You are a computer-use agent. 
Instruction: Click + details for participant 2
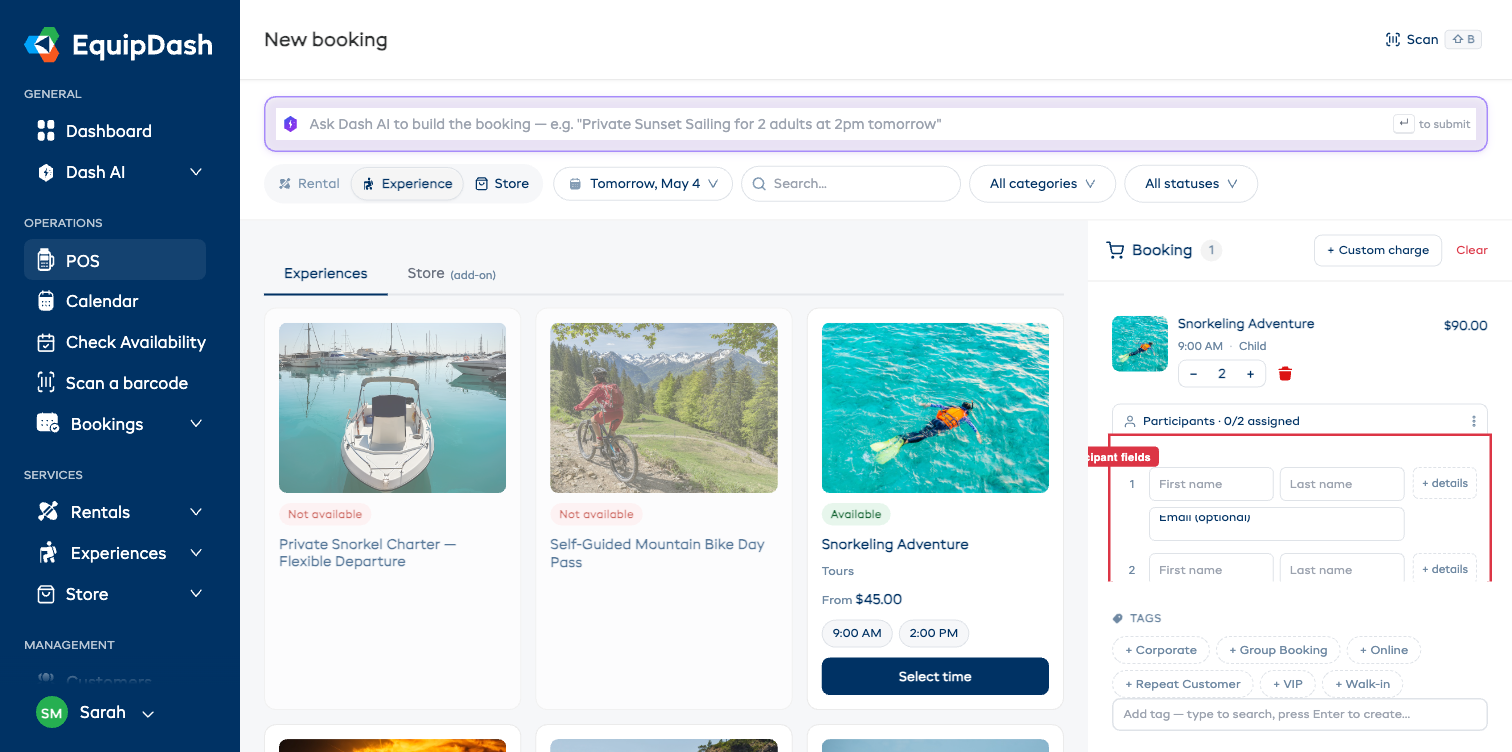1445,569
